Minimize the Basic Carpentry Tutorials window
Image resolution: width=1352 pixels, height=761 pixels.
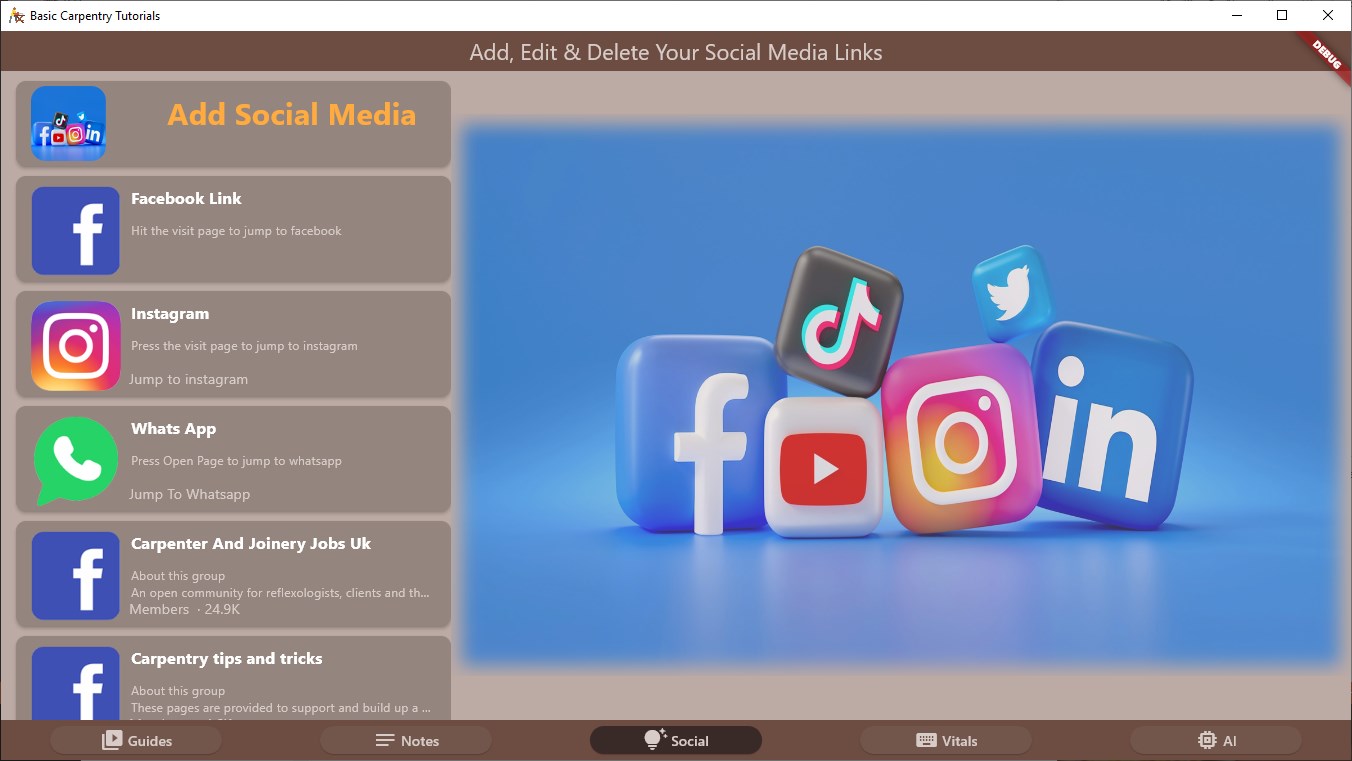[1237, 15]
